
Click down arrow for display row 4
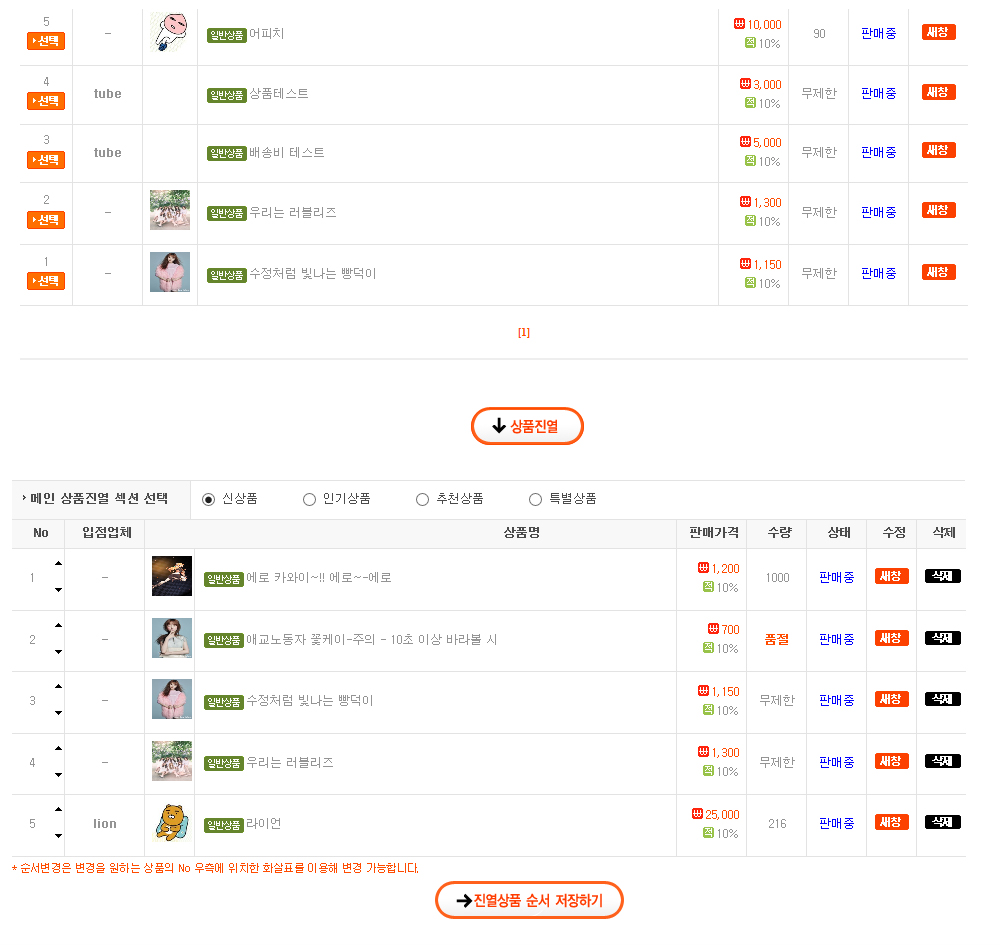(x=58, y=775)
